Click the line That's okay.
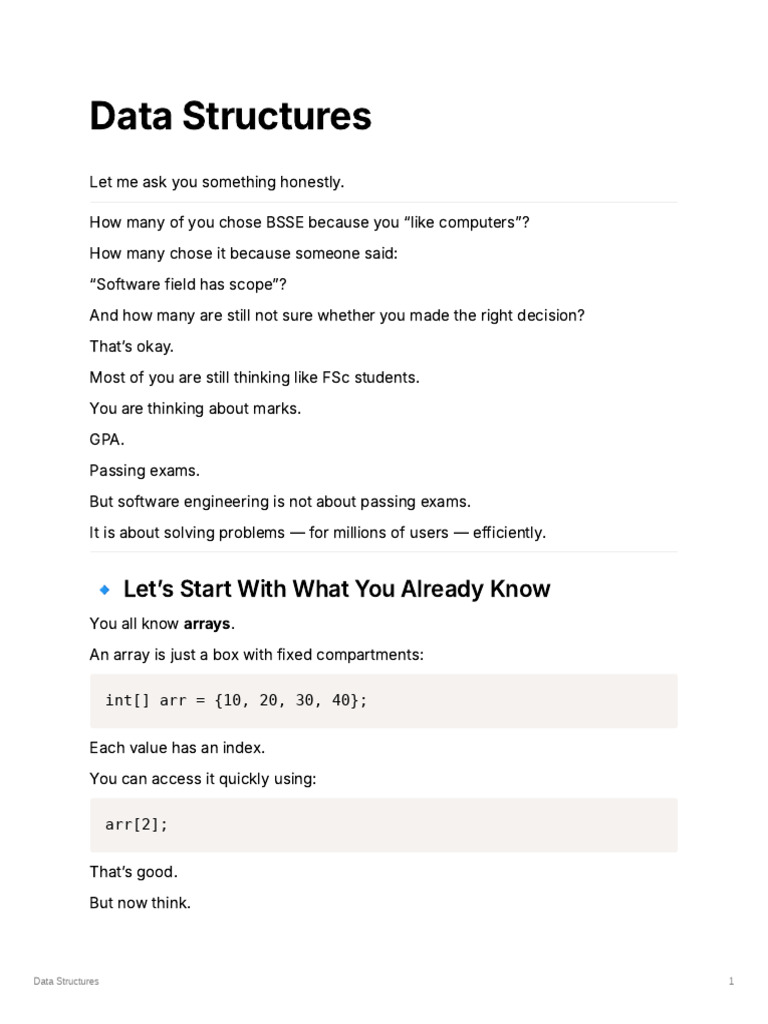The image size is (768, 1024). click(x=131, y=346)
